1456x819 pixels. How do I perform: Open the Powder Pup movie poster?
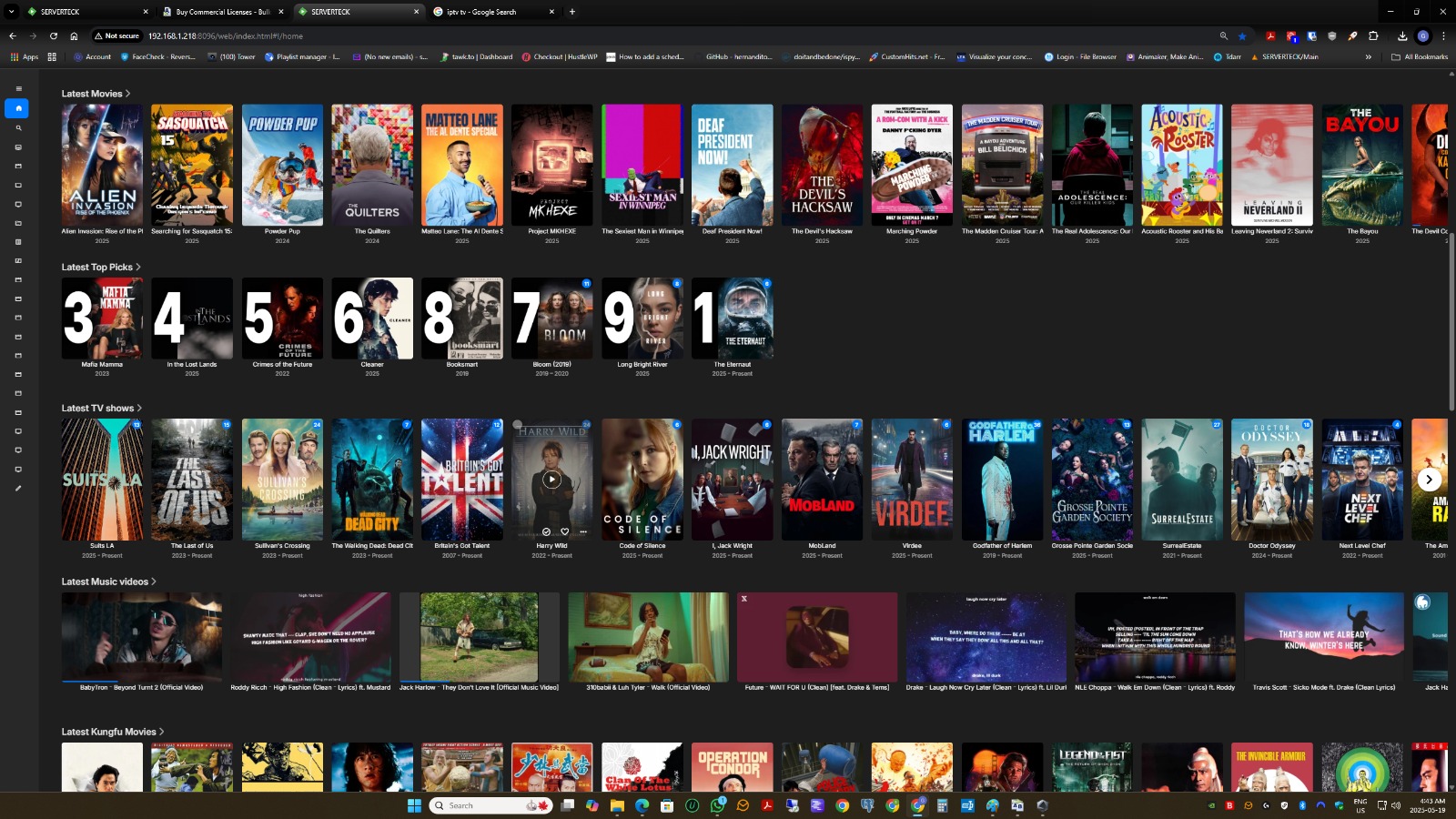[x=282, y=165]
